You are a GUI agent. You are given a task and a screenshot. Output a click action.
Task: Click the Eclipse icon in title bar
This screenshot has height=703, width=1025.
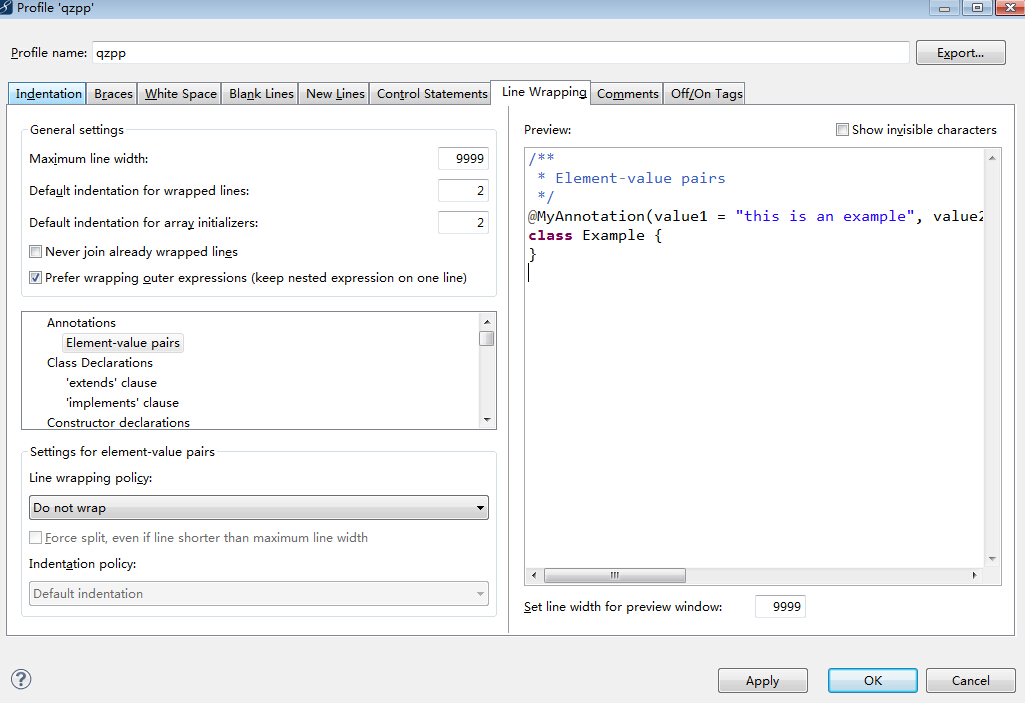[x=8, y=7]
